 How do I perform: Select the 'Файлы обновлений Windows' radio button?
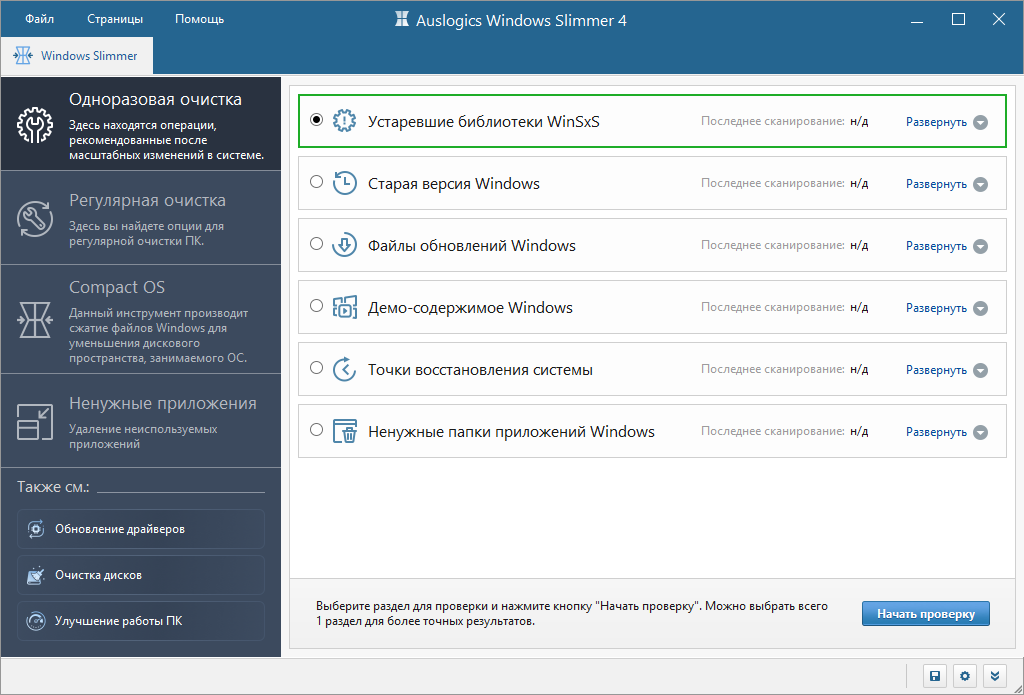(316, 244)
